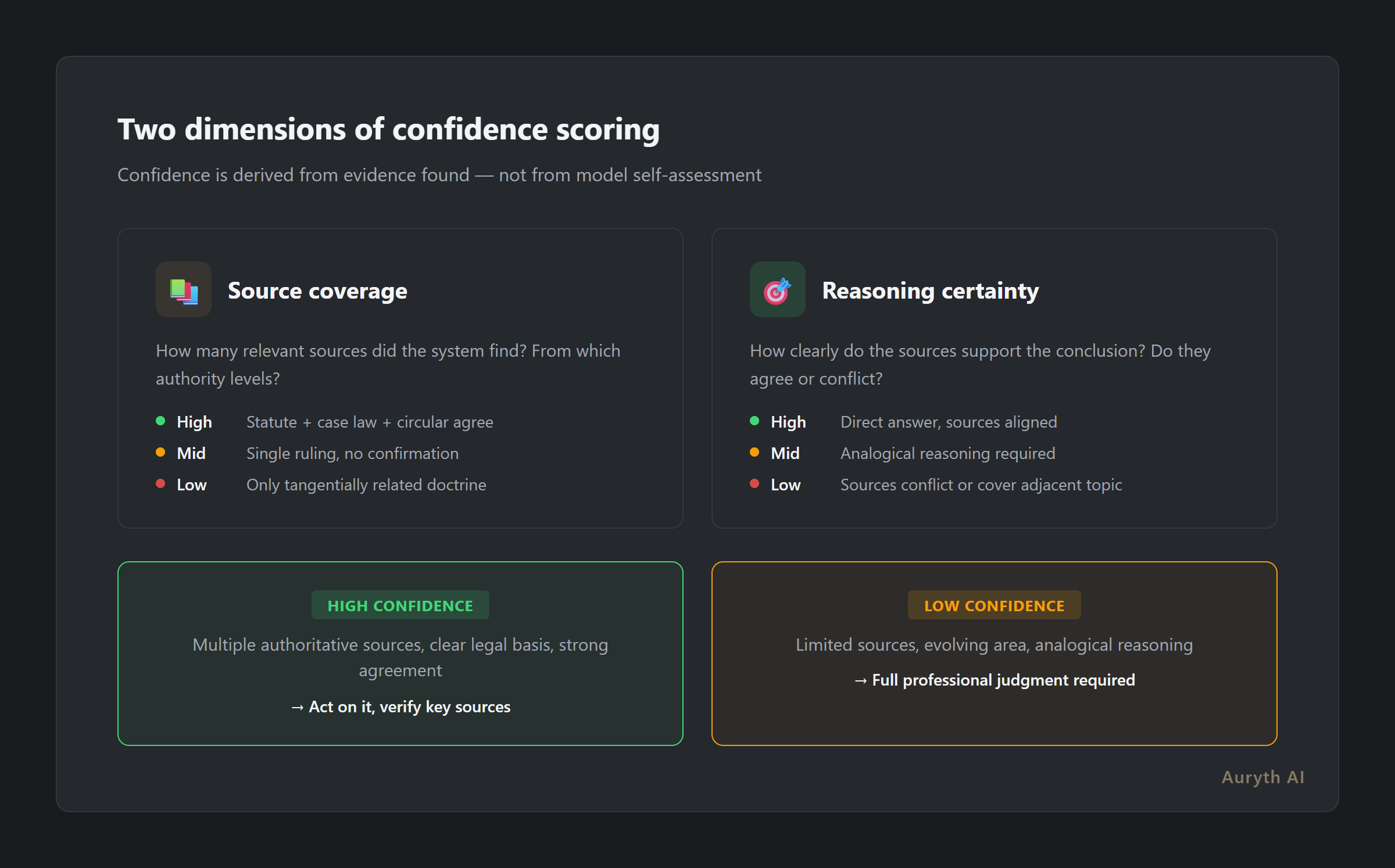The width and height of the screenshot is (1395, 868).
Task: Click the Auryth AI branding text
Action: tap(1262, 777)
